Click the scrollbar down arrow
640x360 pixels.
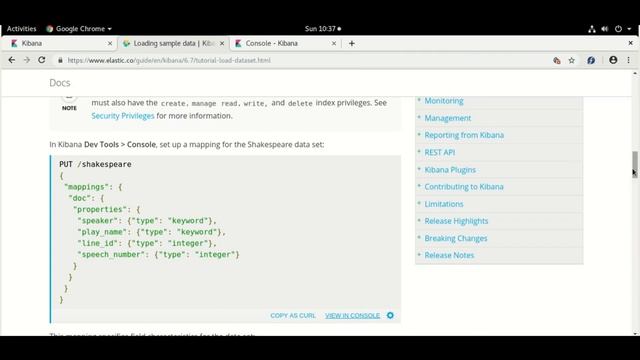[635, 333]
